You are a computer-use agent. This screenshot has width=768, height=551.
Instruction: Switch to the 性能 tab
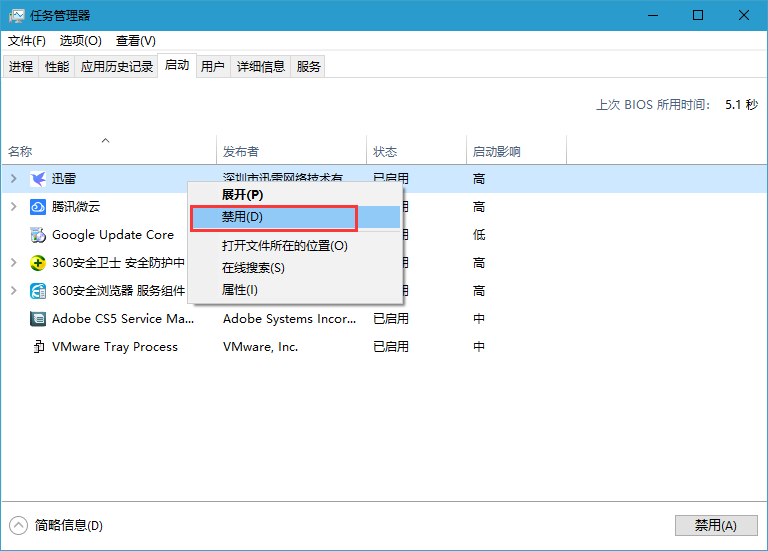57,66
